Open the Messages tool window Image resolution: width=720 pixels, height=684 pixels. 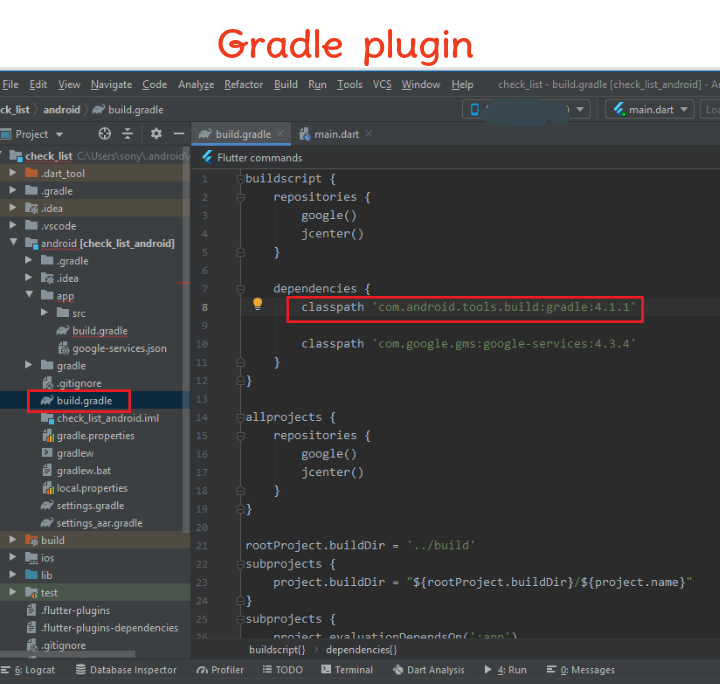581,670
